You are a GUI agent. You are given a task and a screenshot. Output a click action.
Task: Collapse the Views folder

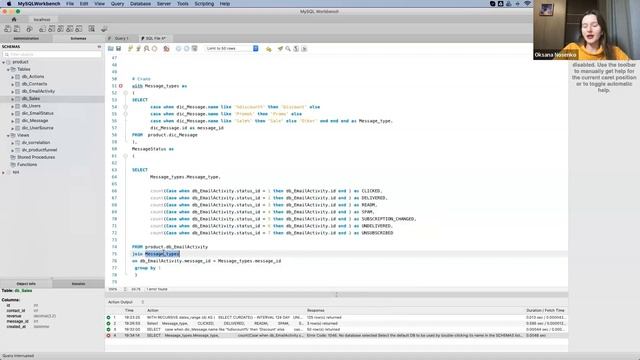pos(8,135)
